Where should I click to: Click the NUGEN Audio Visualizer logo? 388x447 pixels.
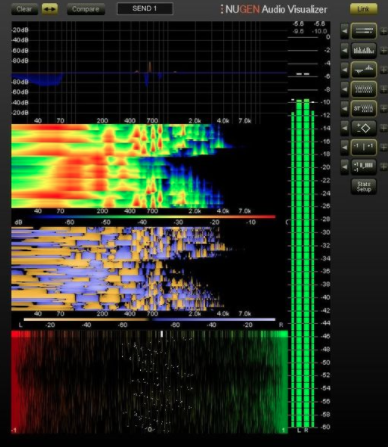[x=274, y=9]
